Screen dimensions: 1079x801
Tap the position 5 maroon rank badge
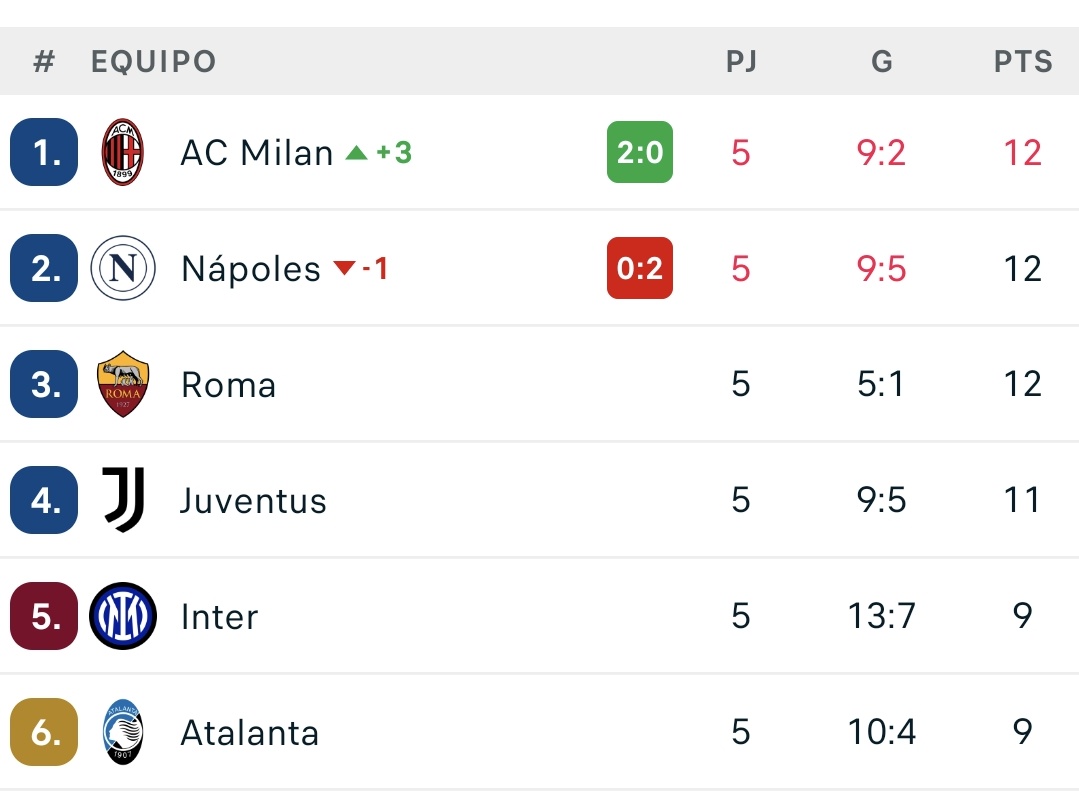pyautogui.click(x=44, y=616)
